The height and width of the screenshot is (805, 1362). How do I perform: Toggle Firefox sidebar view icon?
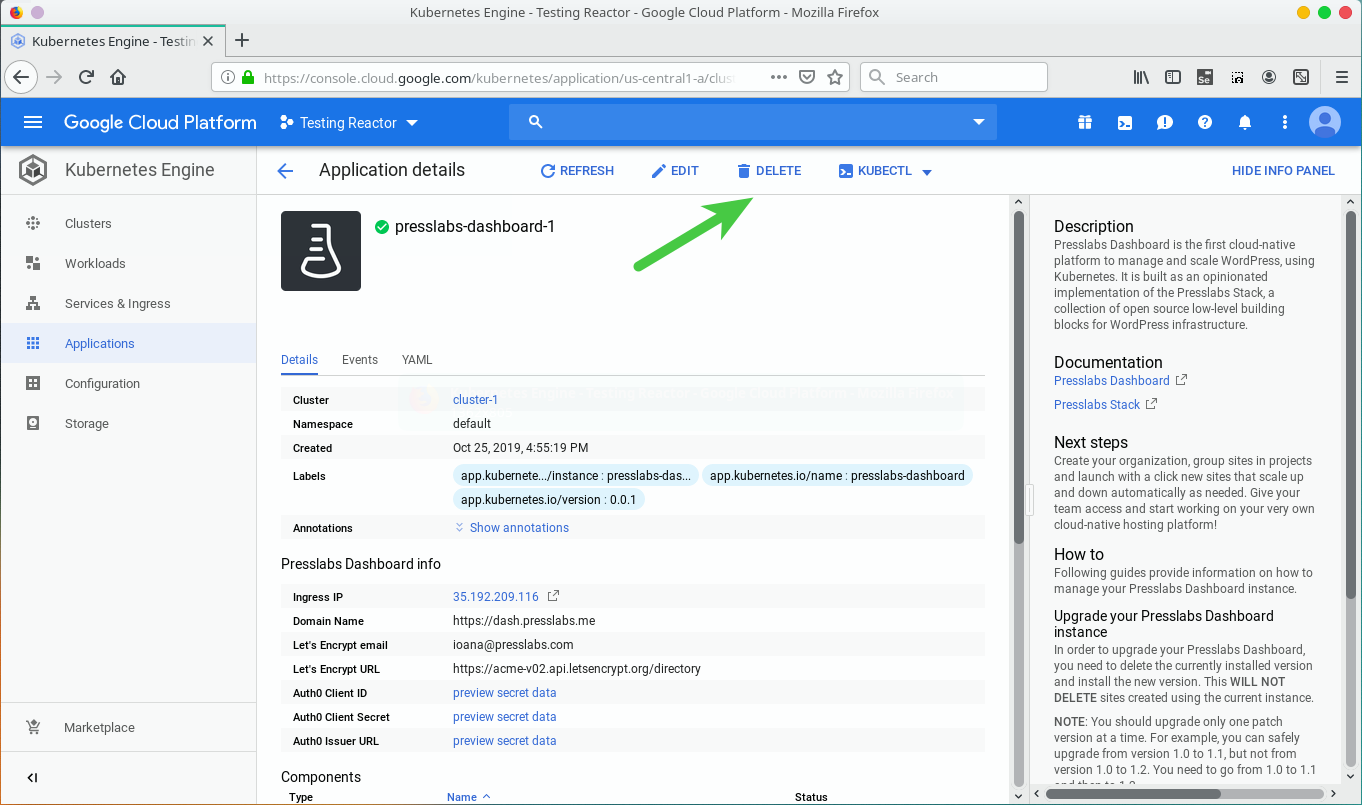[1173, 77]
